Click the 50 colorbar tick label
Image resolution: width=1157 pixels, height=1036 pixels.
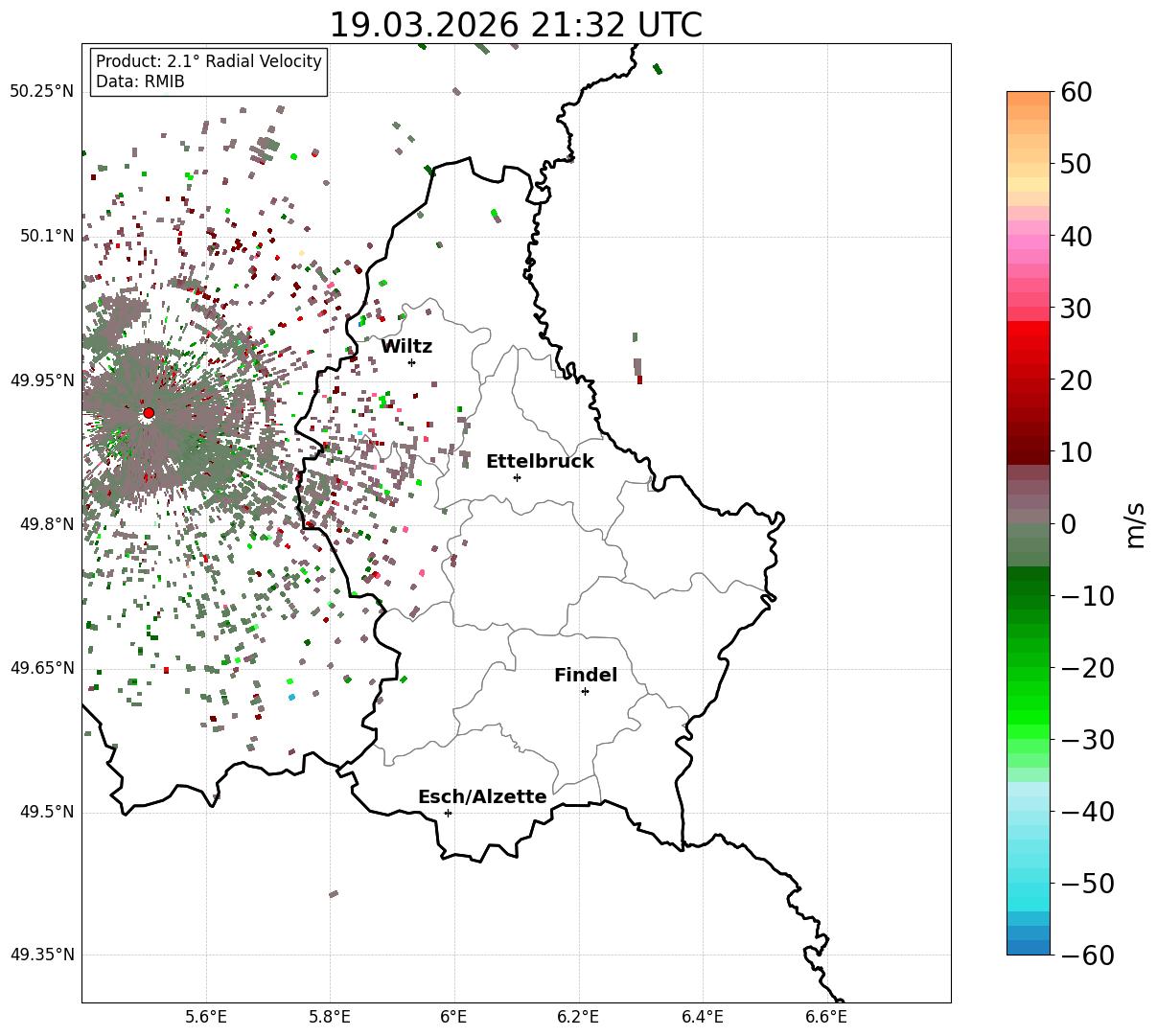tap(1075, 165)
